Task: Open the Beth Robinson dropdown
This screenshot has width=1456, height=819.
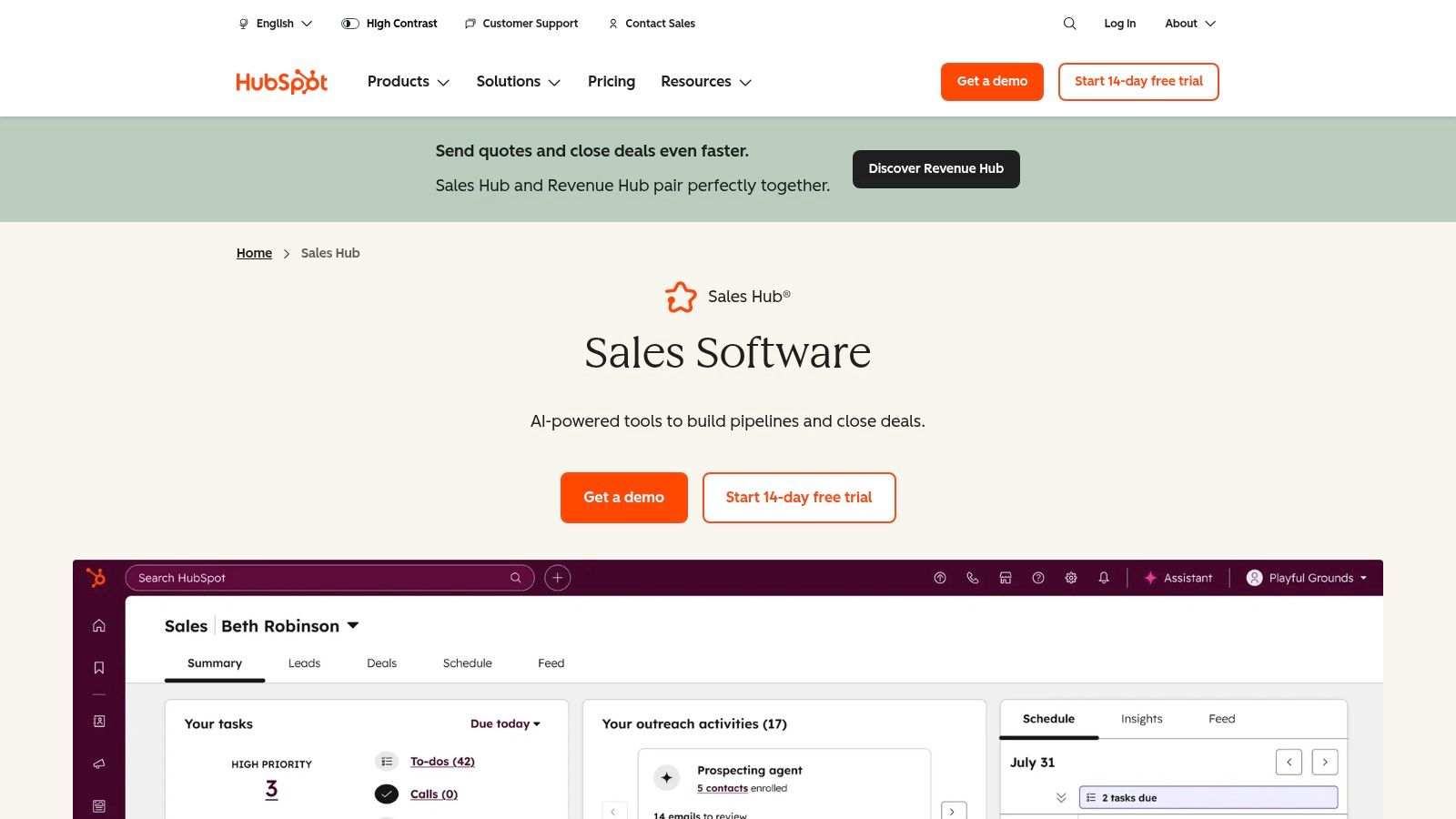Action: tap(290, 626)
